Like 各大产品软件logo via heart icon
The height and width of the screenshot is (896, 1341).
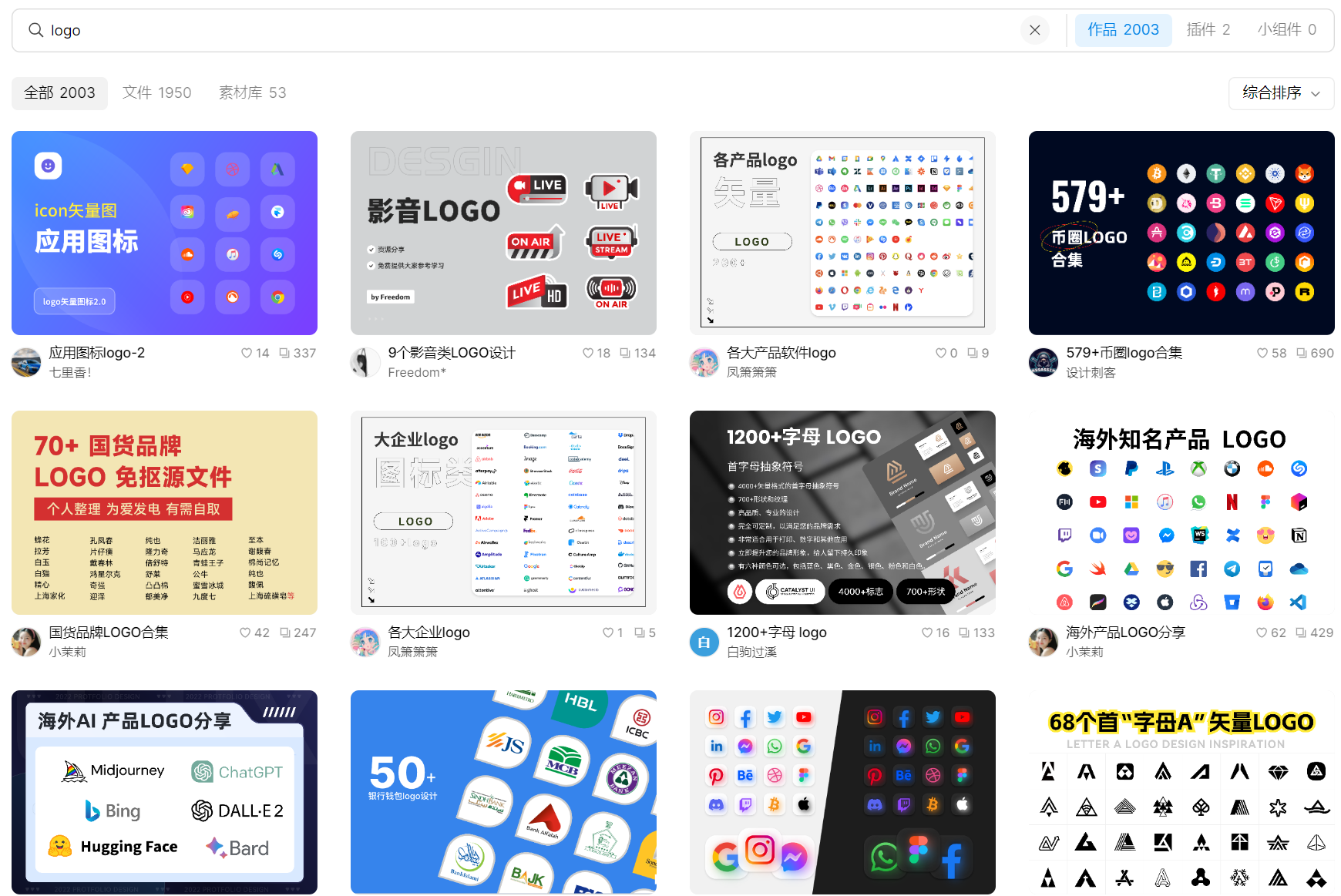pyautogui.click(x=941, y=353)
